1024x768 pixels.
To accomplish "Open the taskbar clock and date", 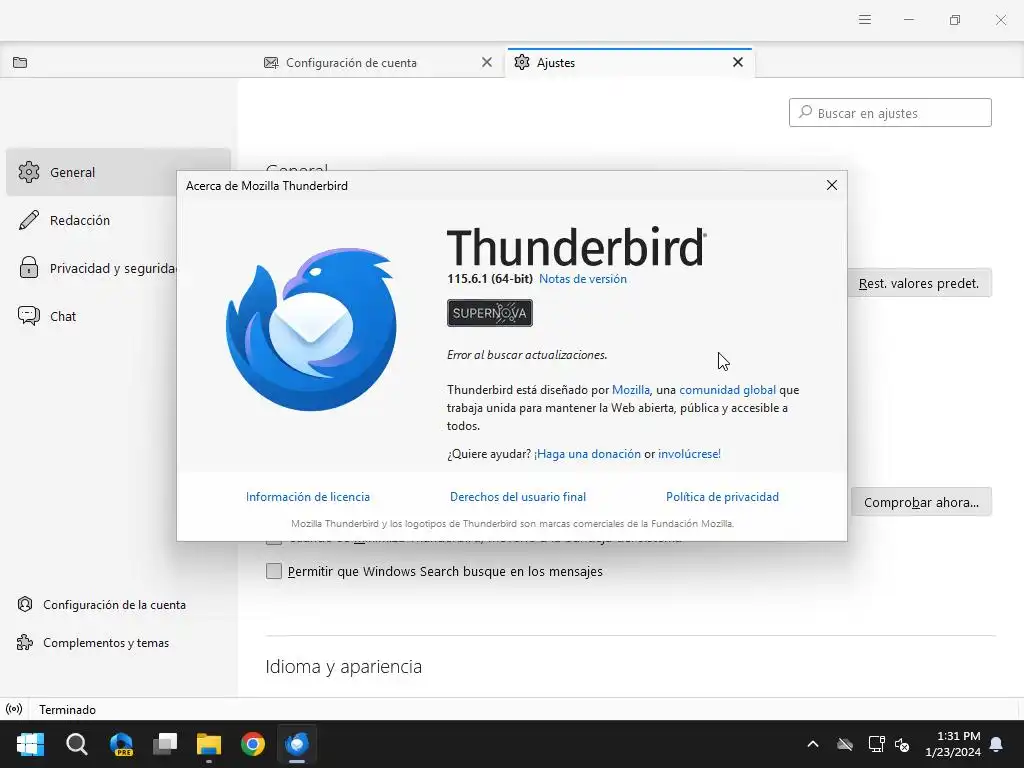I will tap(953, 744).
